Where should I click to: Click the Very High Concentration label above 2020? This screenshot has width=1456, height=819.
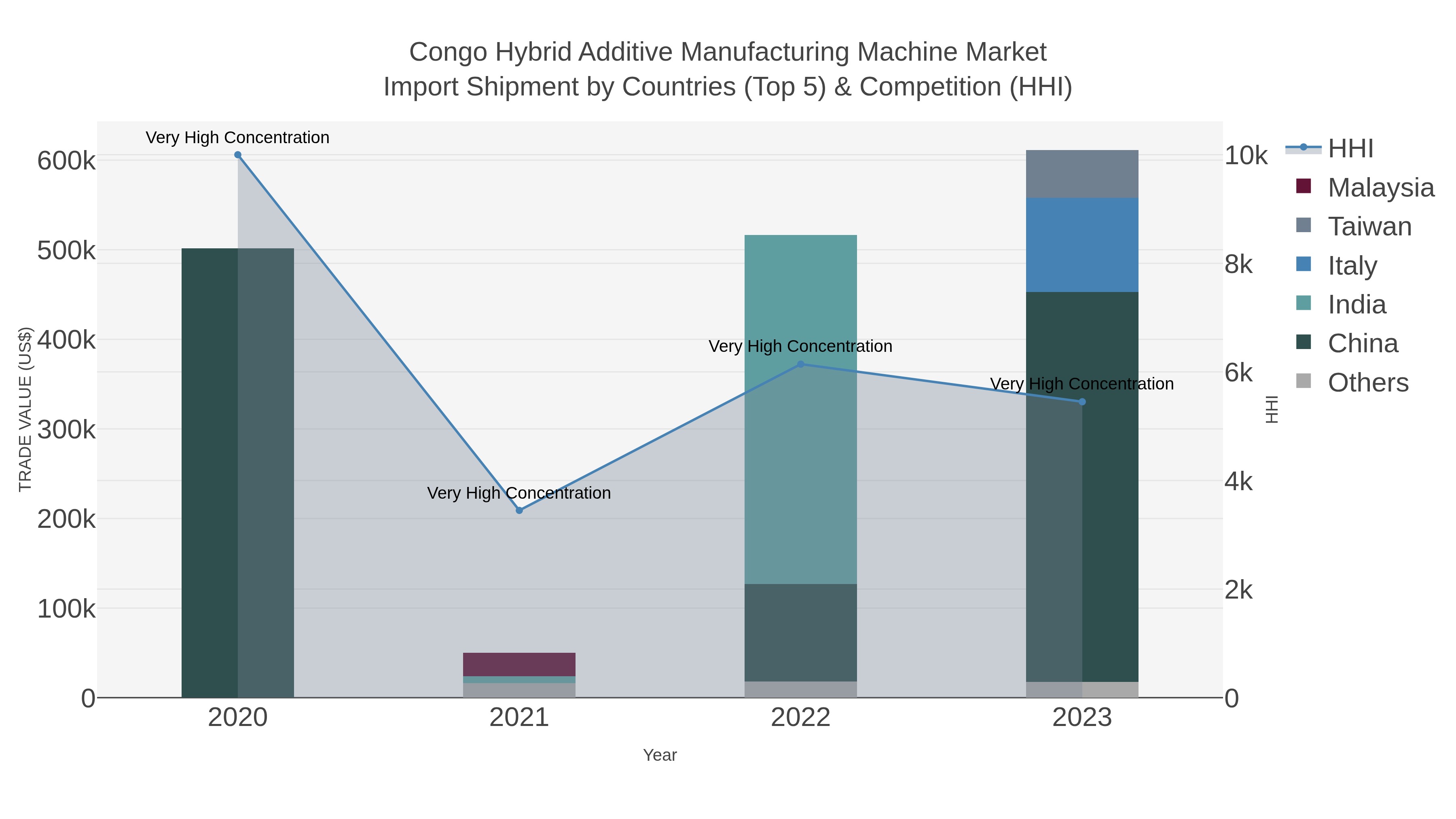click(x=237, y=138)
